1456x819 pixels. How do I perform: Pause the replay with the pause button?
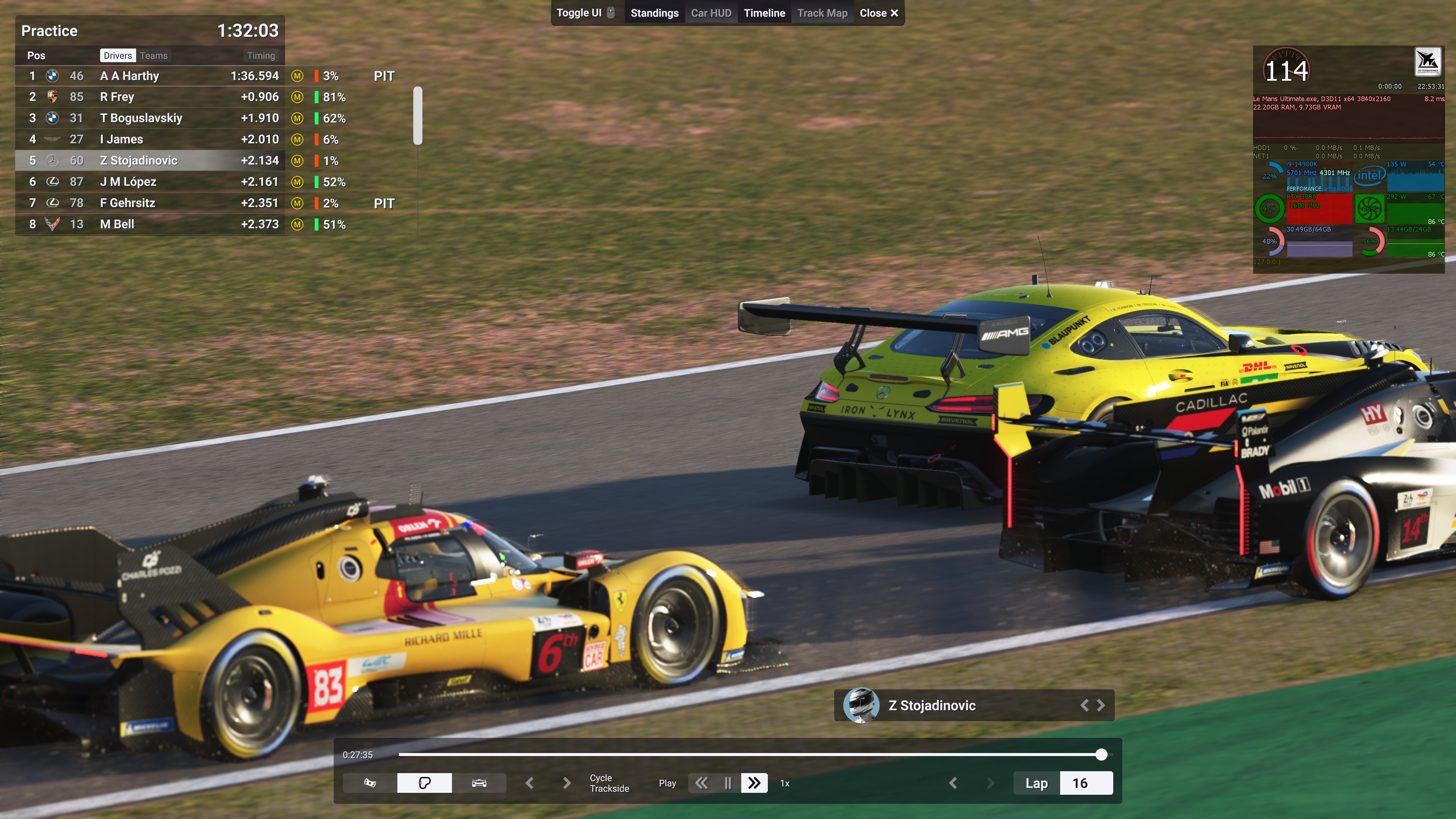point(728,783)
